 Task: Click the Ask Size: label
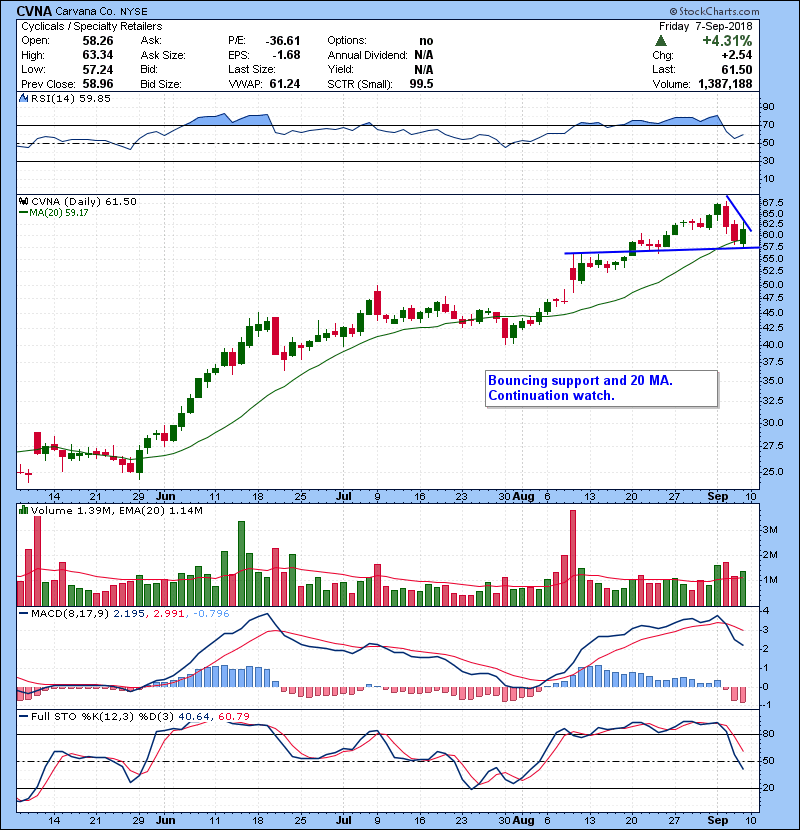click(x=163, y=55)
